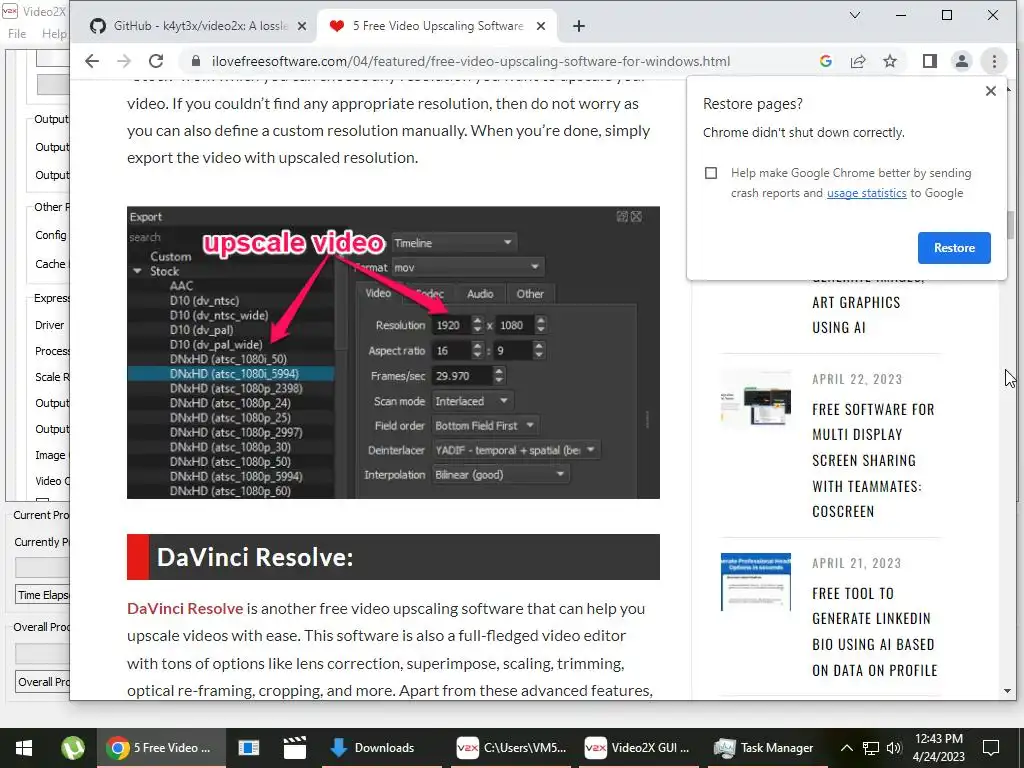
Task: Click the network tray icon
Action: pos(871,748)
